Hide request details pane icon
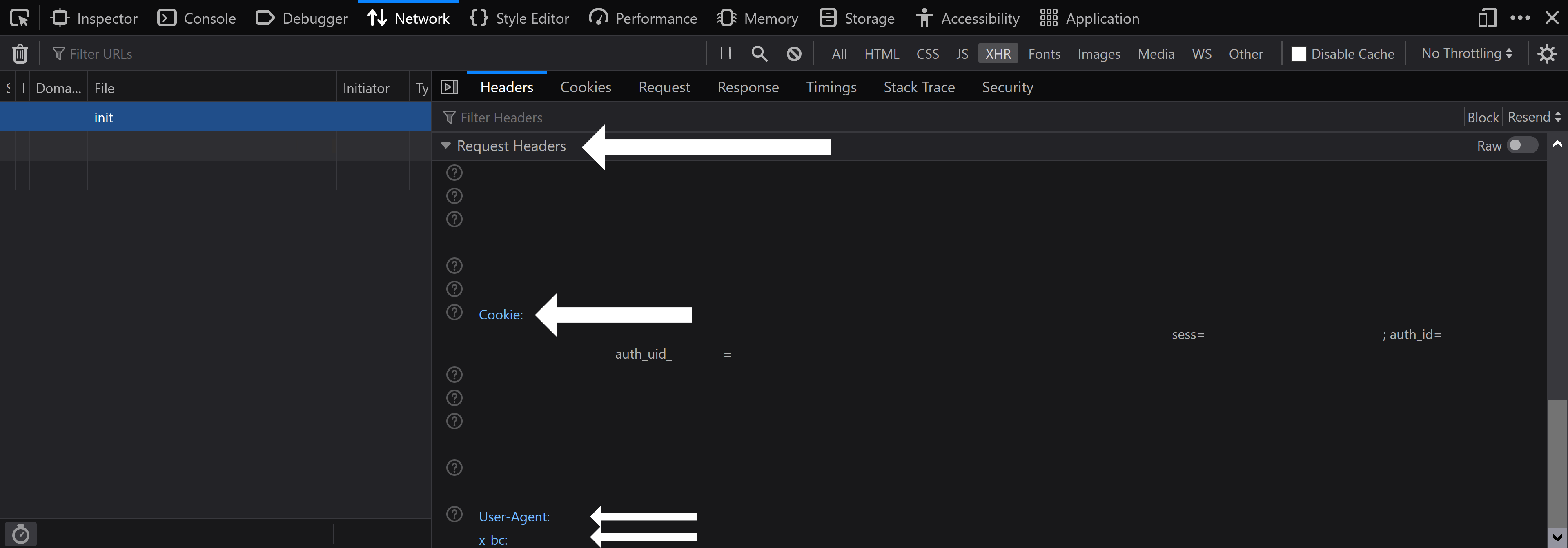Screen dimensions: 1568x548 click(449, 87)
